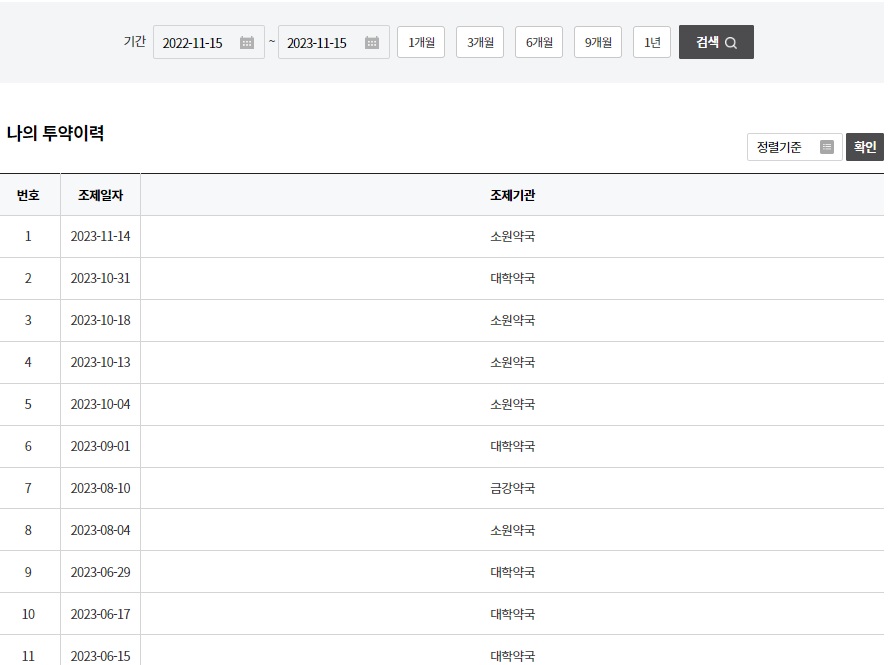Click 소원약국 in the 2023-08-04 row
The image size is (889, 665).
pos(513,530)
